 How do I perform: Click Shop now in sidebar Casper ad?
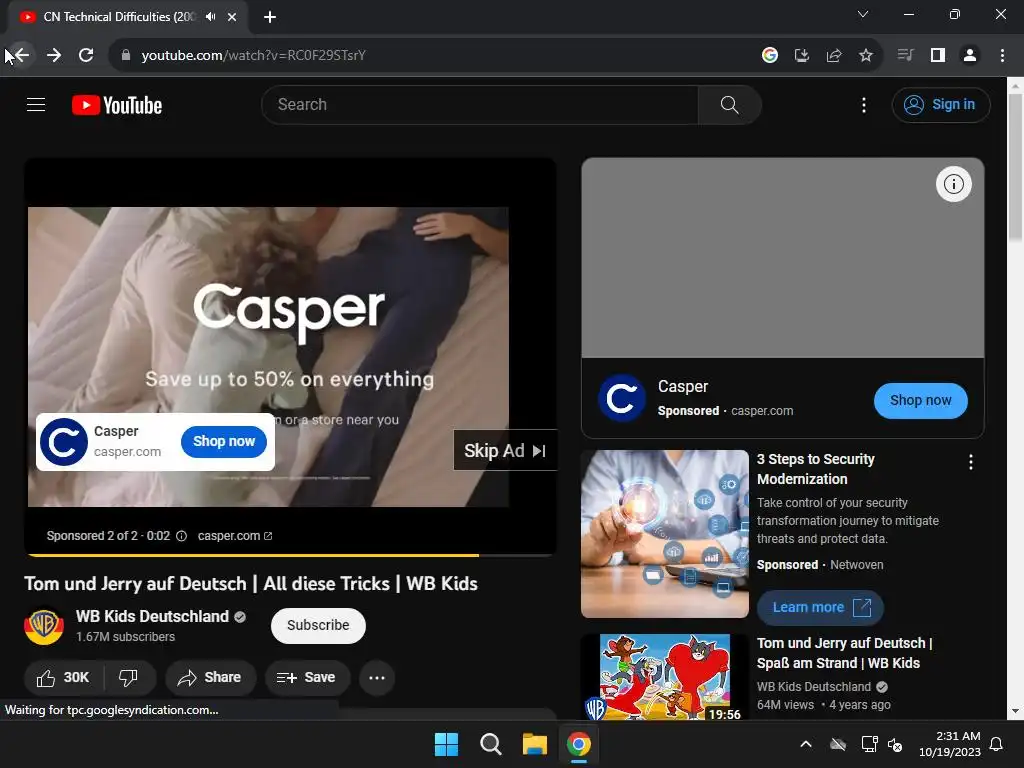click(920, 400)
